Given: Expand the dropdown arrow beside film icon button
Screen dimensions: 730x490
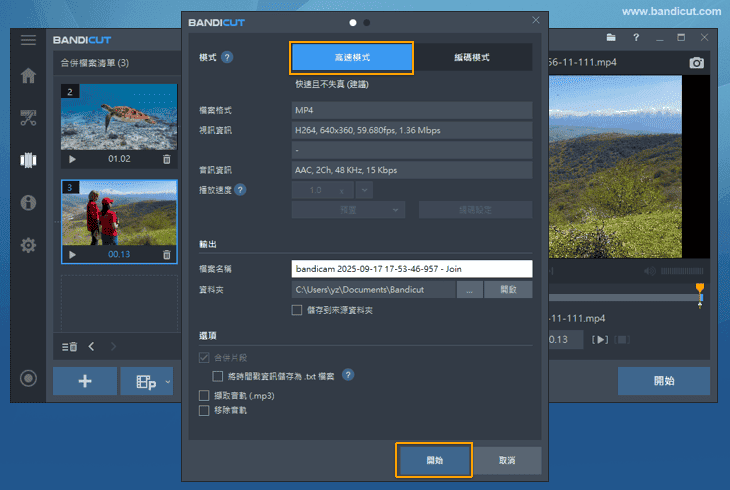Looking at the screenshot, I should coord(168,381).
